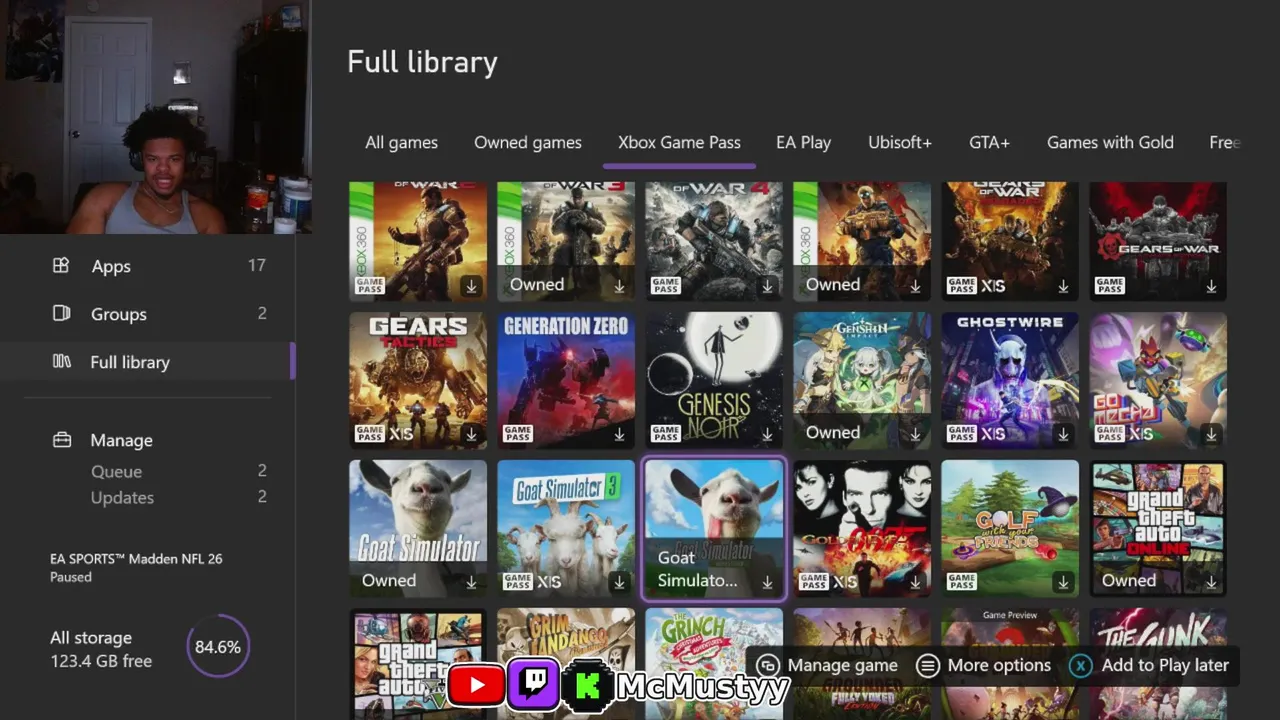Select the Ghostwire game tile
This screenshot has height=720, width=1280.
1010,380
